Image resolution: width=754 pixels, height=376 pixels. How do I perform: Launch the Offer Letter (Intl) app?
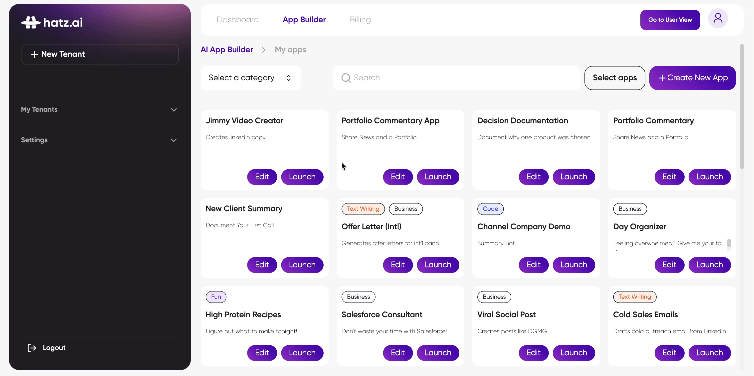(438, 264)
